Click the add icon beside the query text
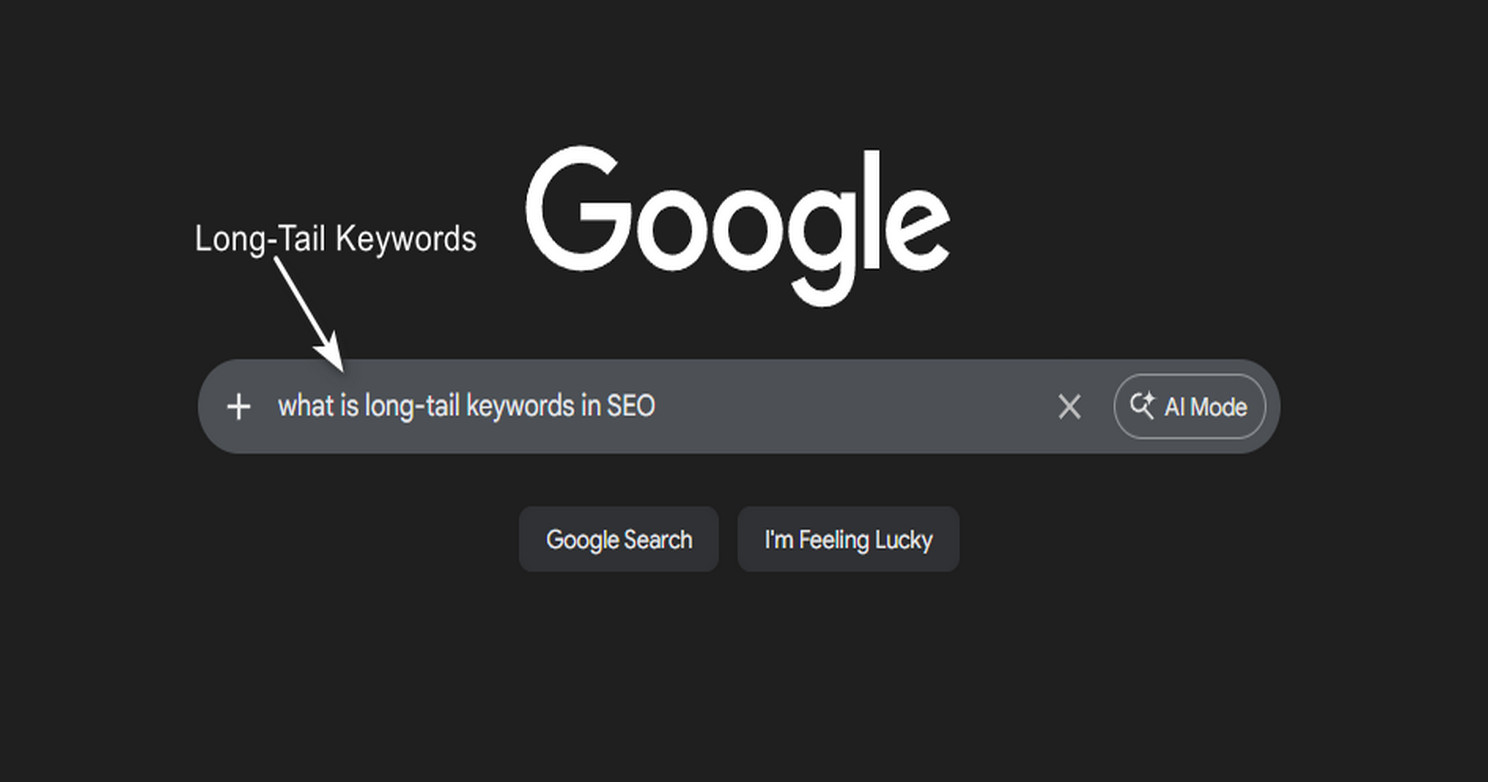The image size is (1488, 782). (239, 406)
